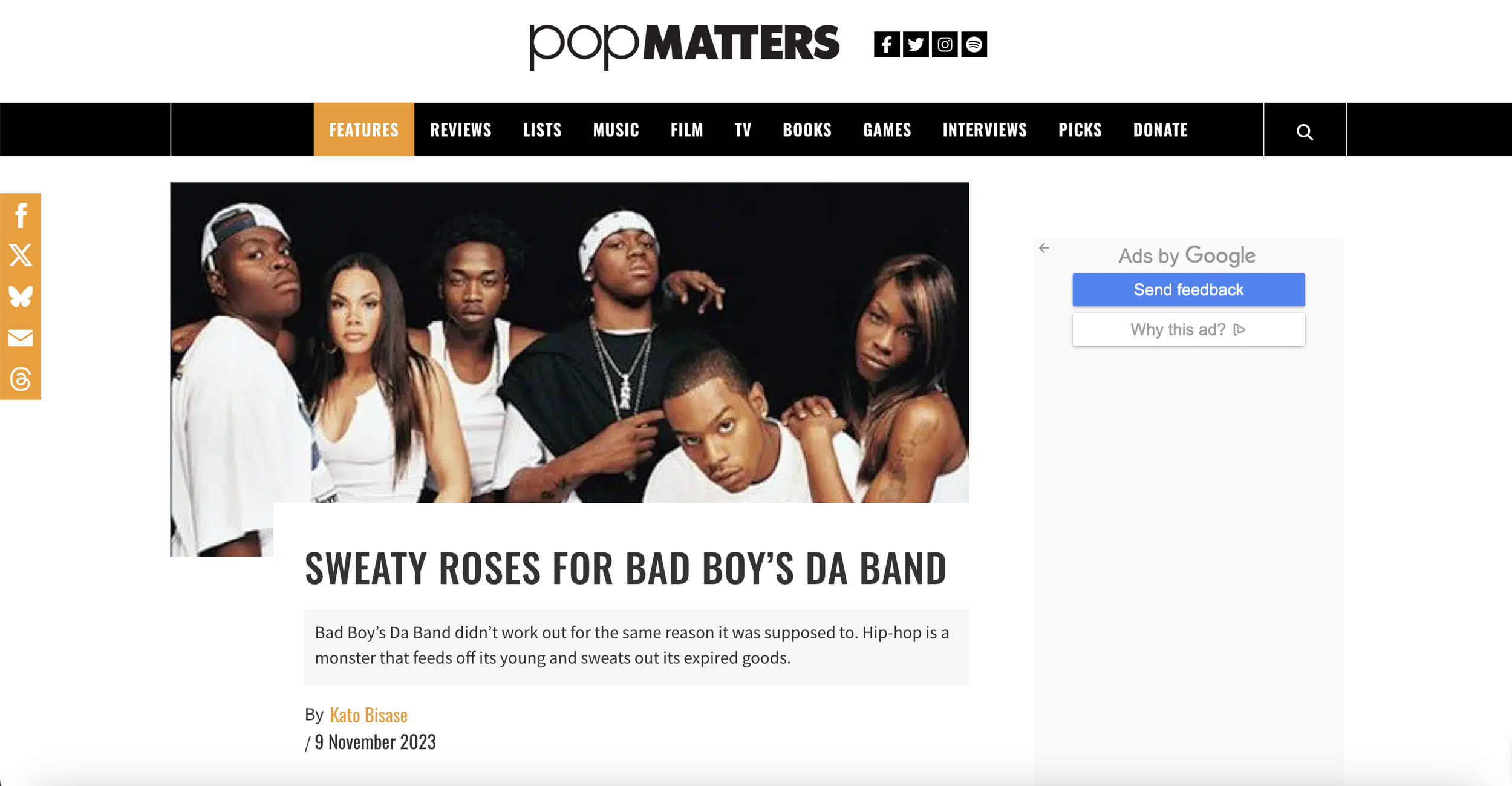Open the Donate menu item
Screen dimensions: 1512x786
click(1160, 129)
